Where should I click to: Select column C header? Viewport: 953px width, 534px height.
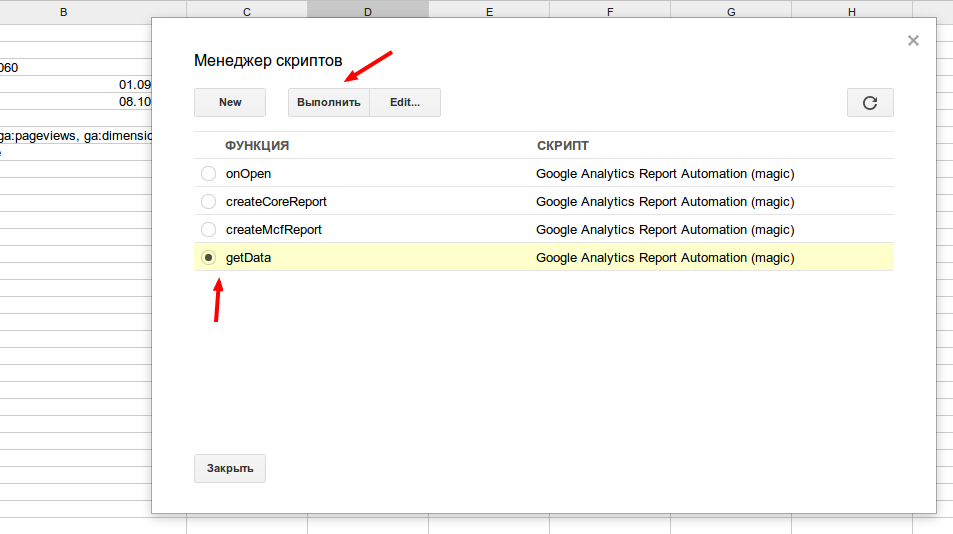pyautogui.click(x=246, y=12)
